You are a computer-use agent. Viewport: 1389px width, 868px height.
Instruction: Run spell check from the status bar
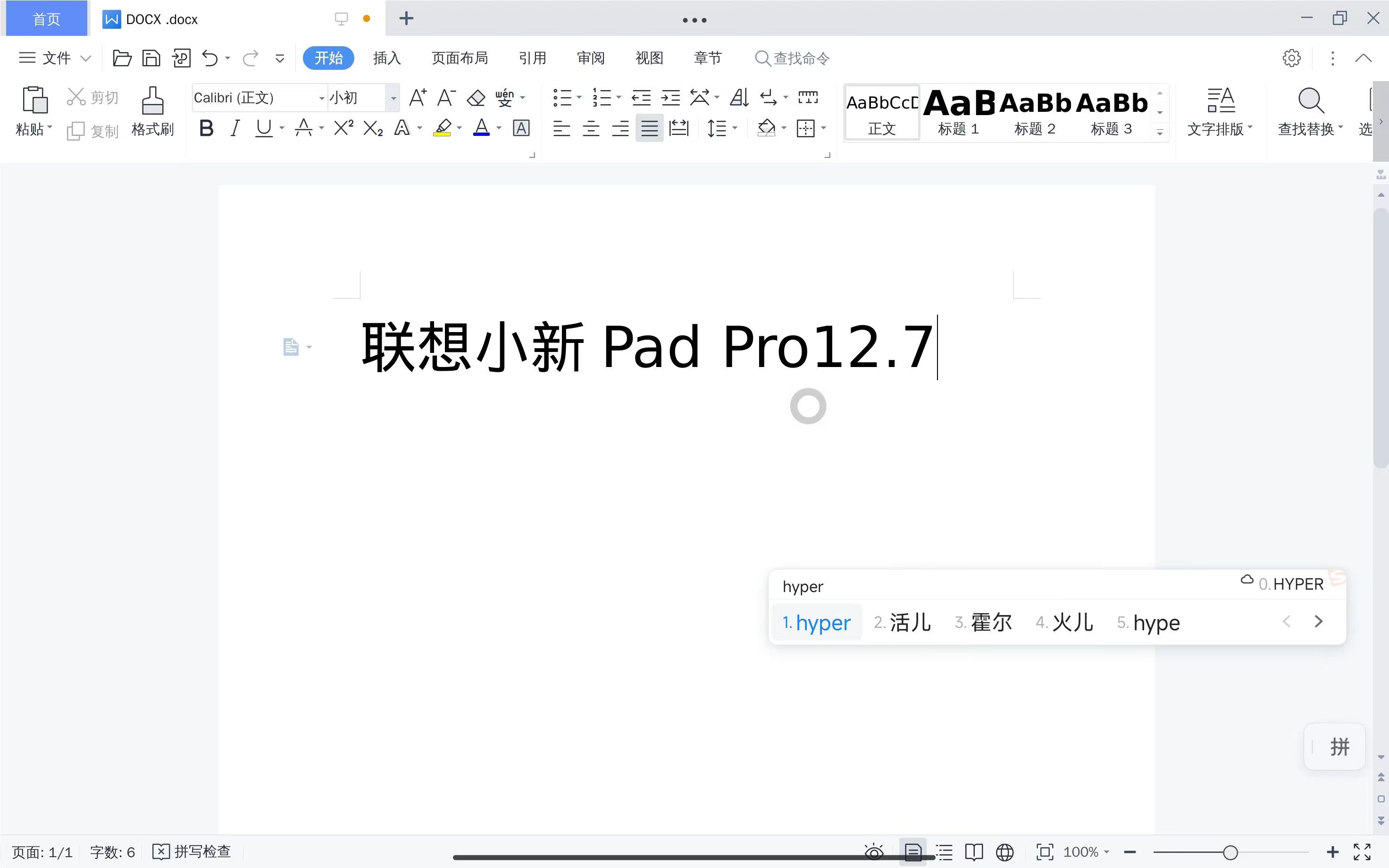point(191,852)
